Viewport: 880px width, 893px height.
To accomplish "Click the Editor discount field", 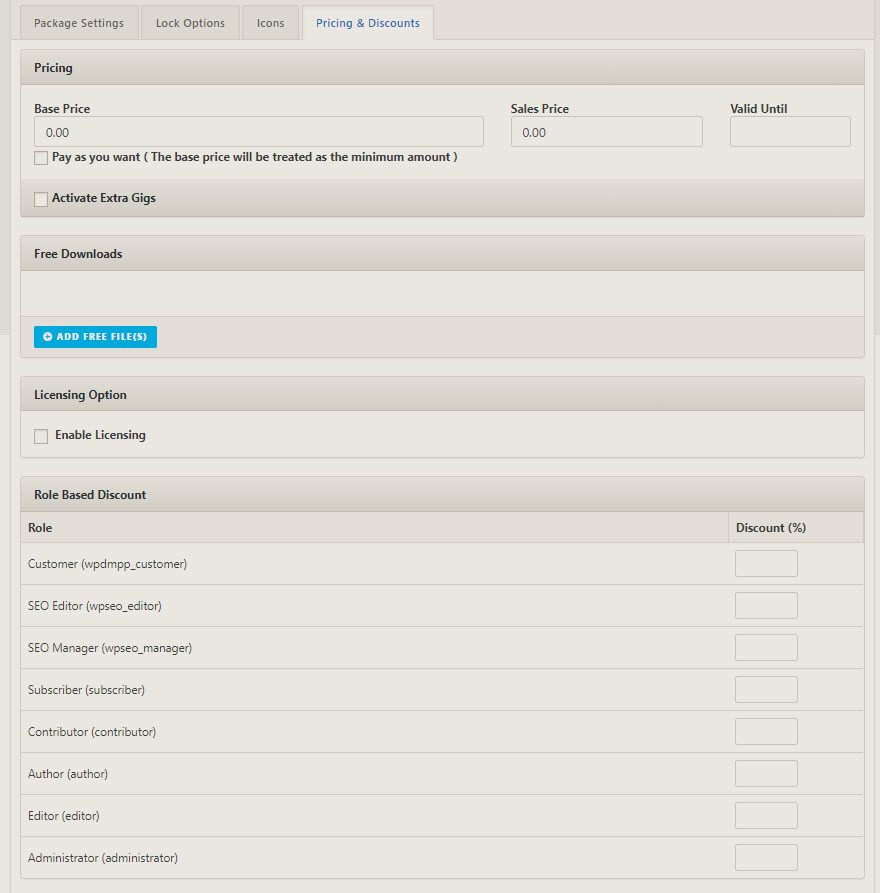I will [x=765, y=815].
